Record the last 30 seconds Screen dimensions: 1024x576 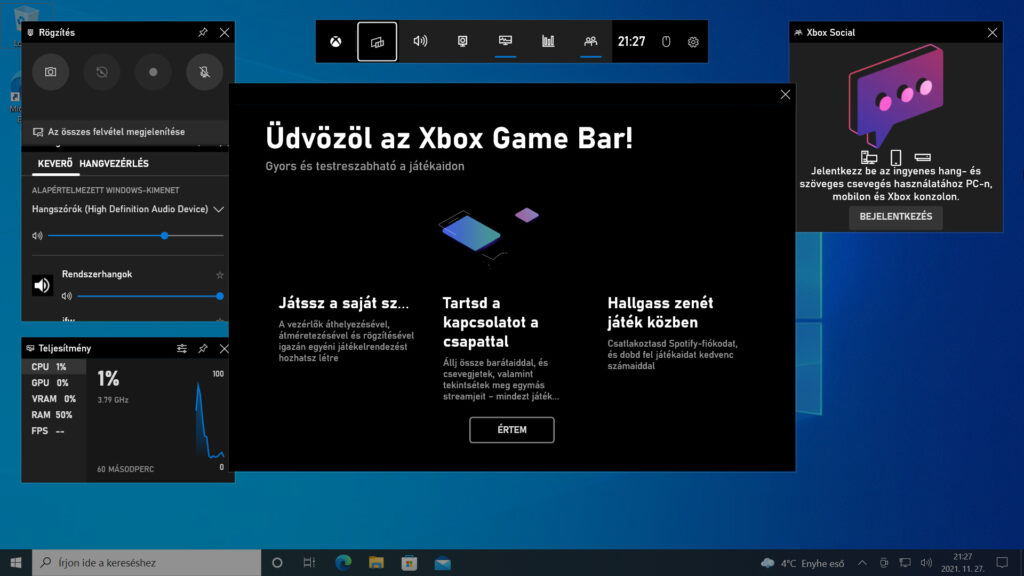pos(102,72)
